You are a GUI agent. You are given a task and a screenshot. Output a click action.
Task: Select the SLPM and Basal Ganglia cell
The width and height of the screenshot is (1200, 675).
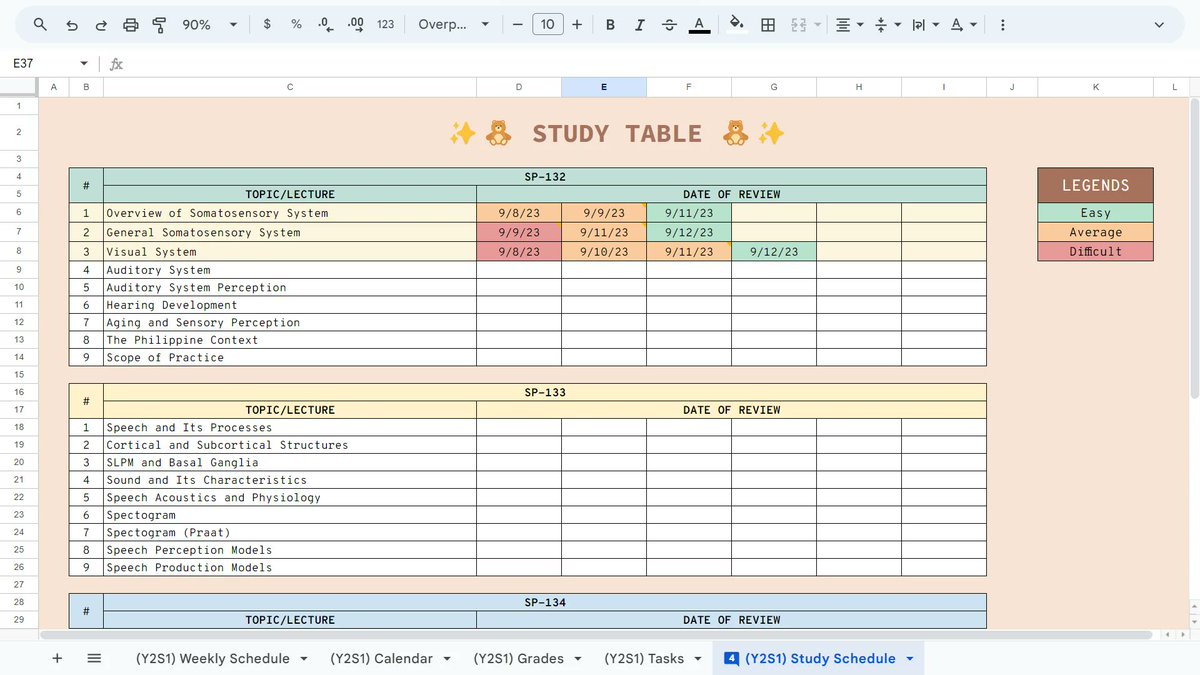coord(290,462)
